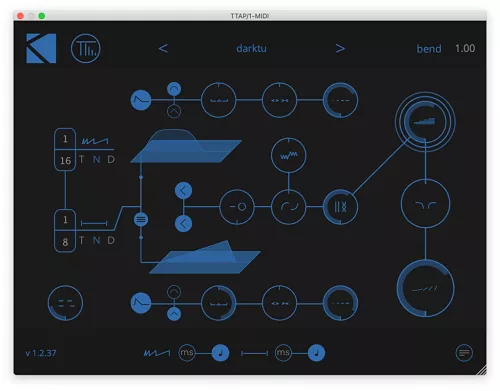Click the bend value field 1.00
The image size is (500, 391).
click(x=465, y=49)
